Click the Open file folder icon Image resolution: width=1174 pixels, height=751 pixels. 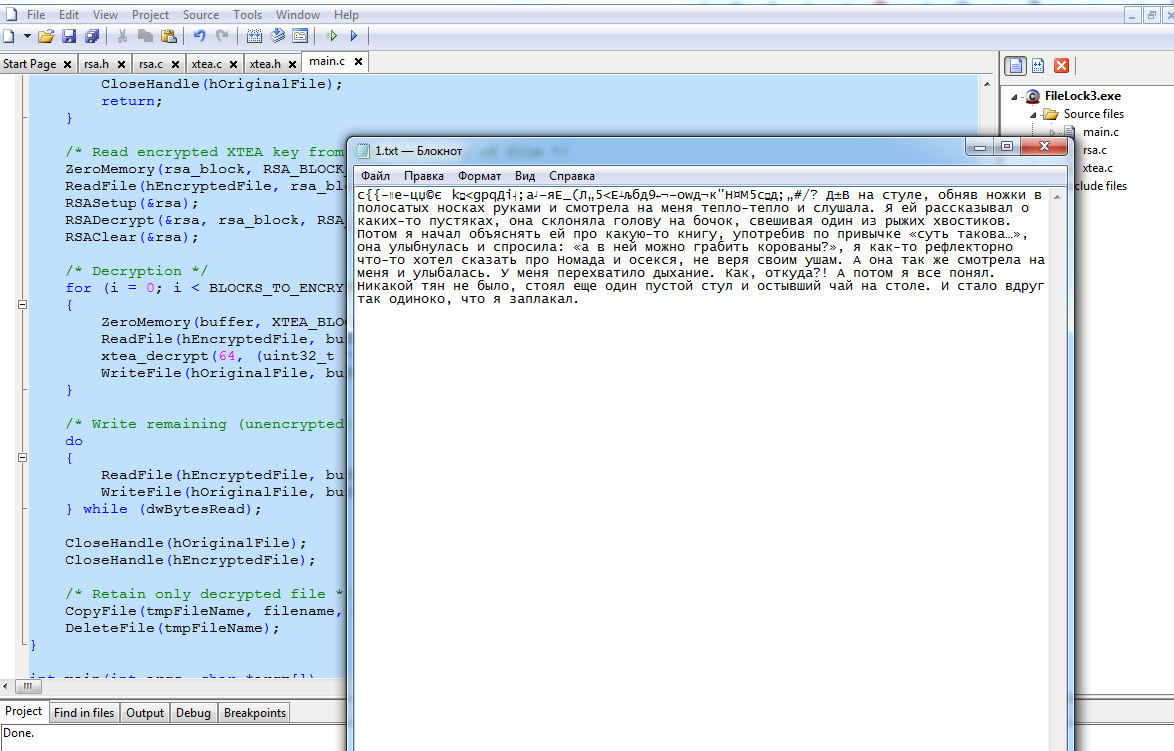(x=46, y=36)
